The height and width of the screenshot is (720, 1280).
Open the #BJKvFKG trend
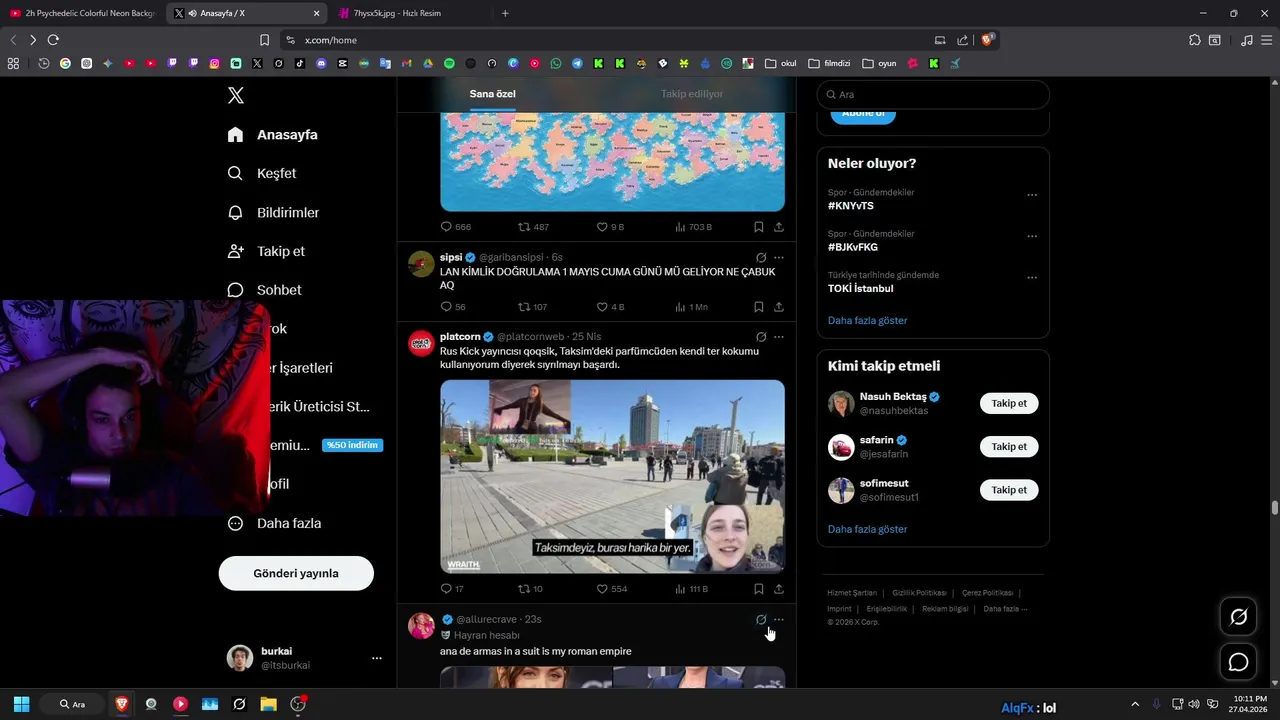[x=853, y=247]
